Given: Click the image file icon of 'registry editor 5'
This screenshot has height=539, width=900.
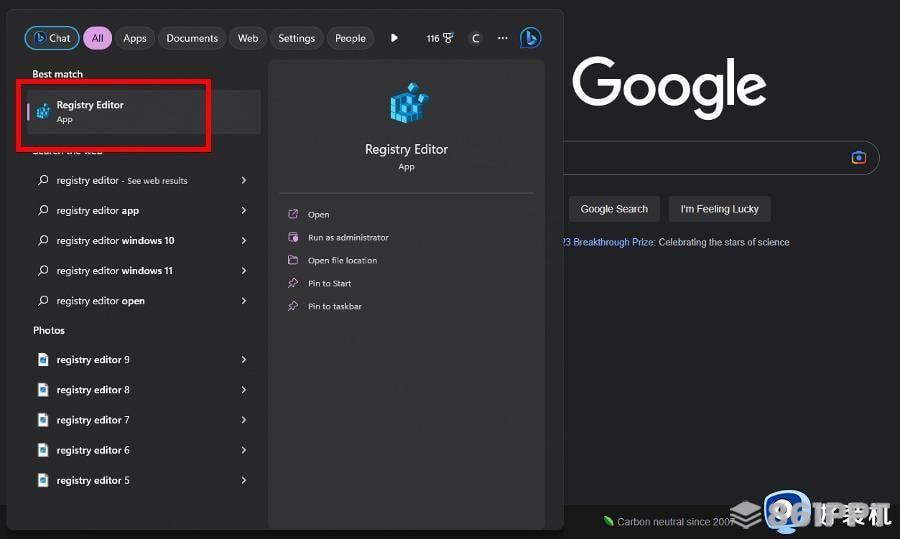Looking at the screenshot, I should click(x=43, y=480).
